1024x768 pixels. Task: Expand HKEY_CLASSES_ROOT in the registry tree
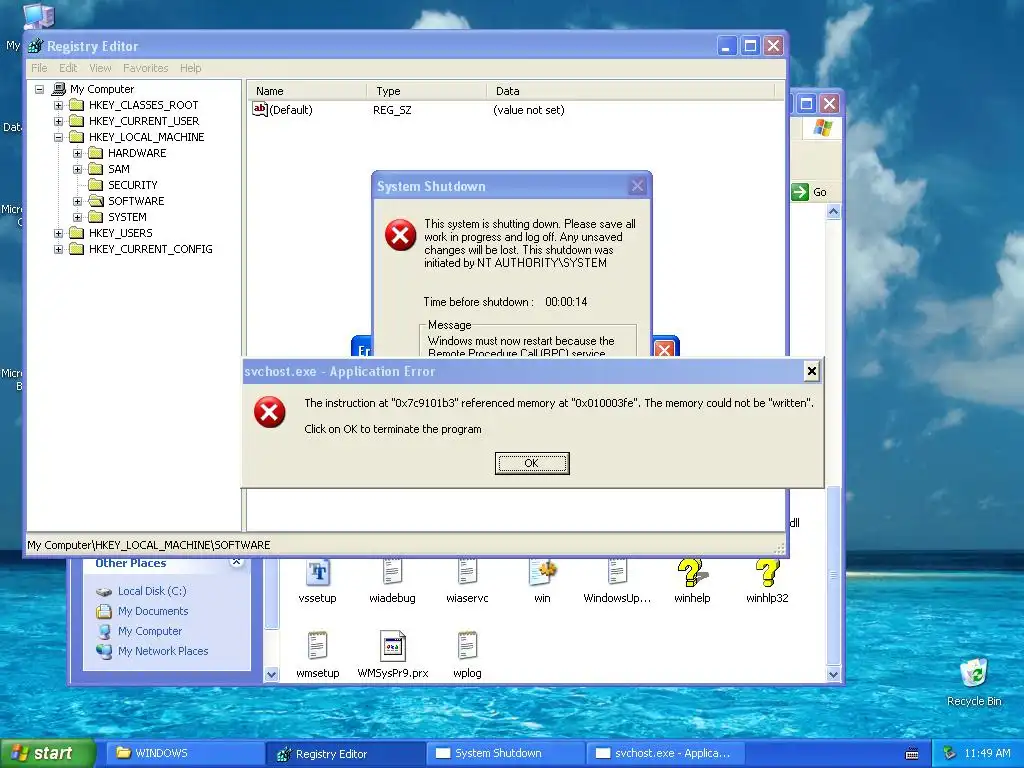point(58,105)
